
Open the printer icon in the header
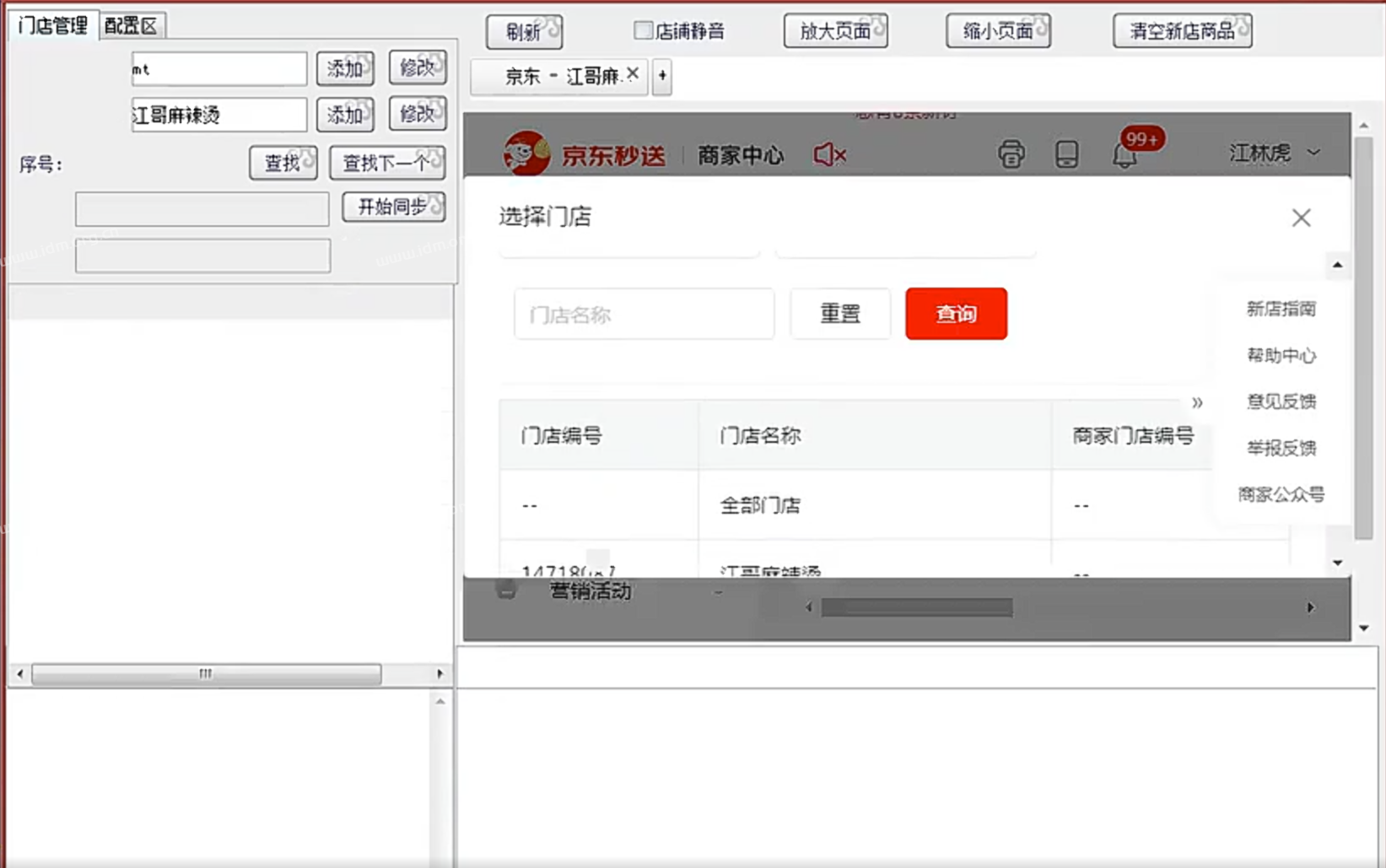coord(1011,154)
